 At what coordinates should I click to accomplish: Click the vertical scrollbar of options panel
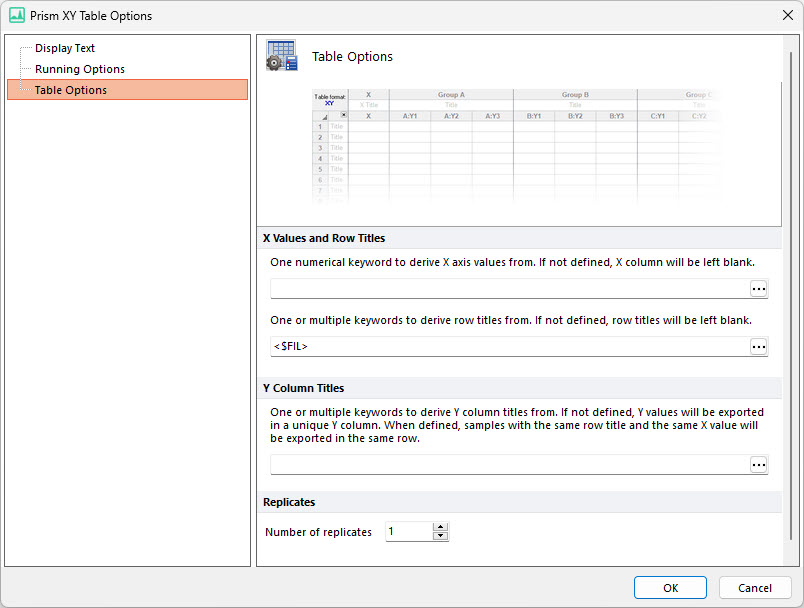[790, 300]
